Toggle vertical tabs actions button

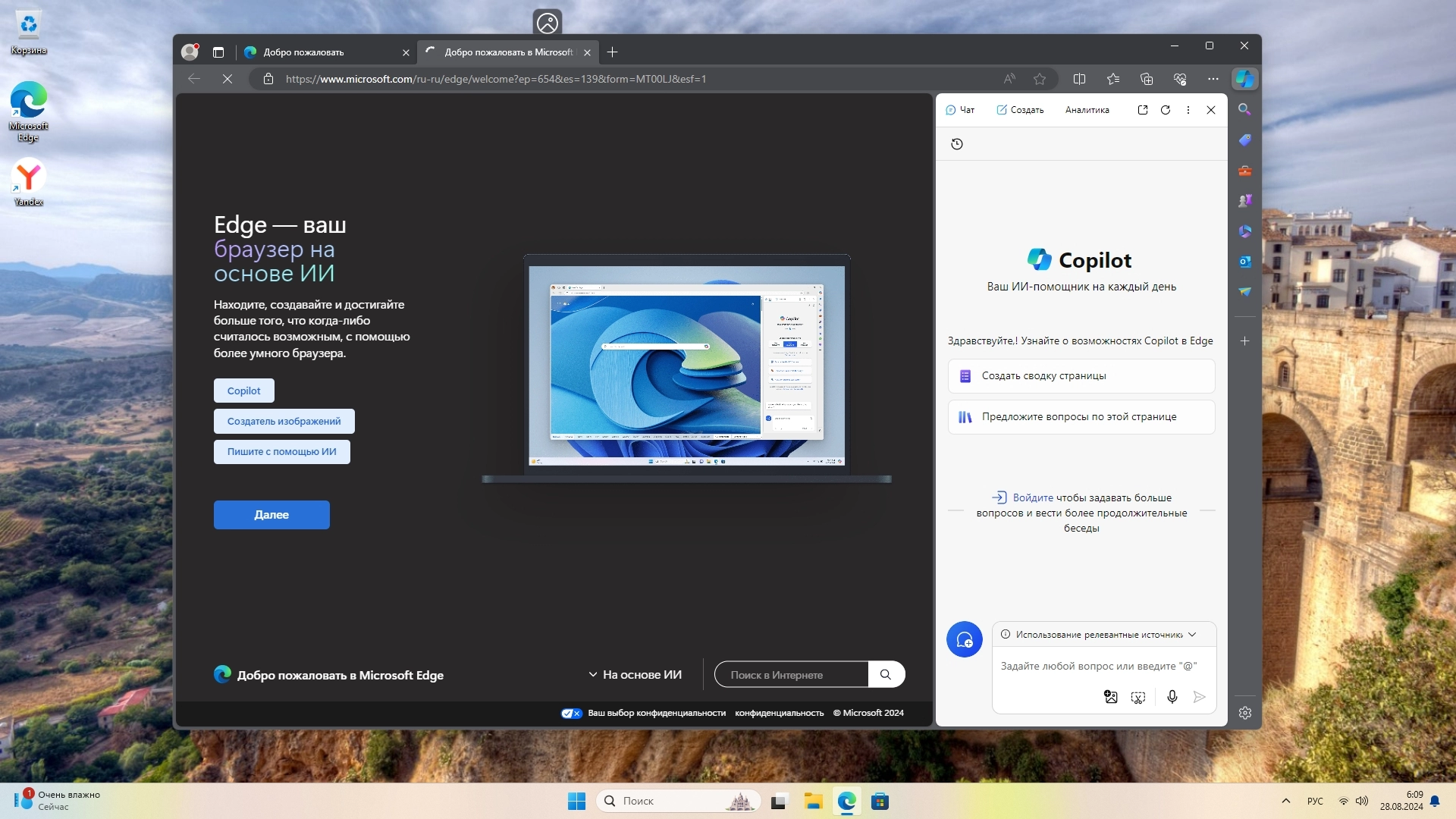(x=218, y=52)
